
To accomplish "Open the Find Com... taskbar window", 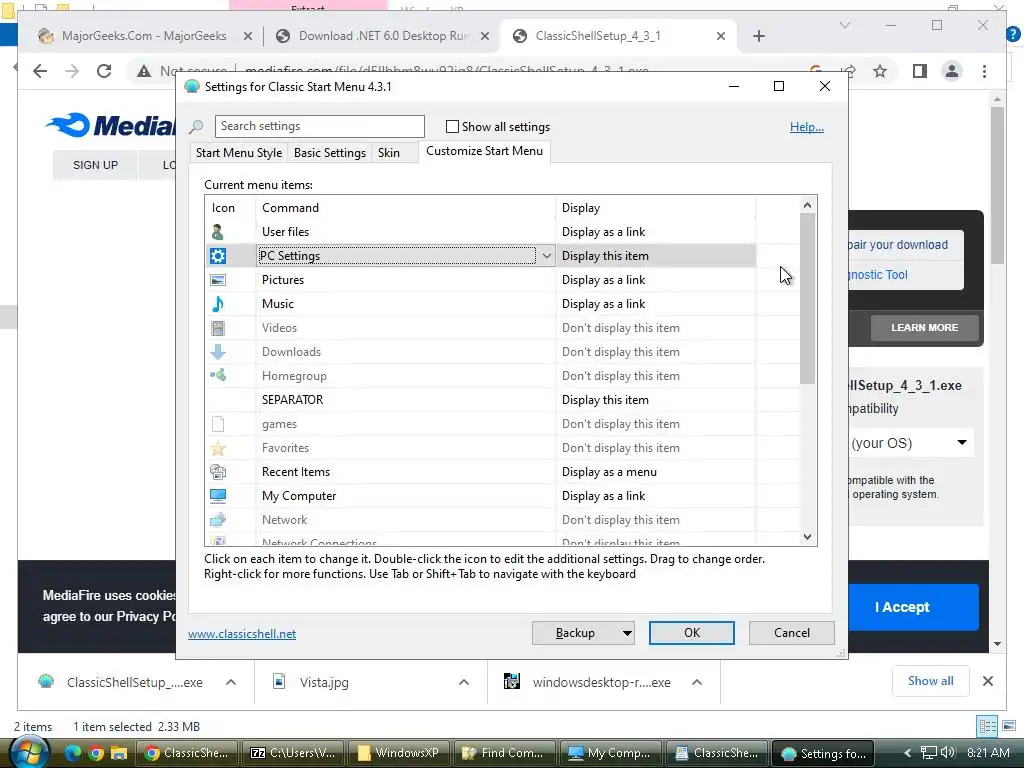I will tap(504, 753).
